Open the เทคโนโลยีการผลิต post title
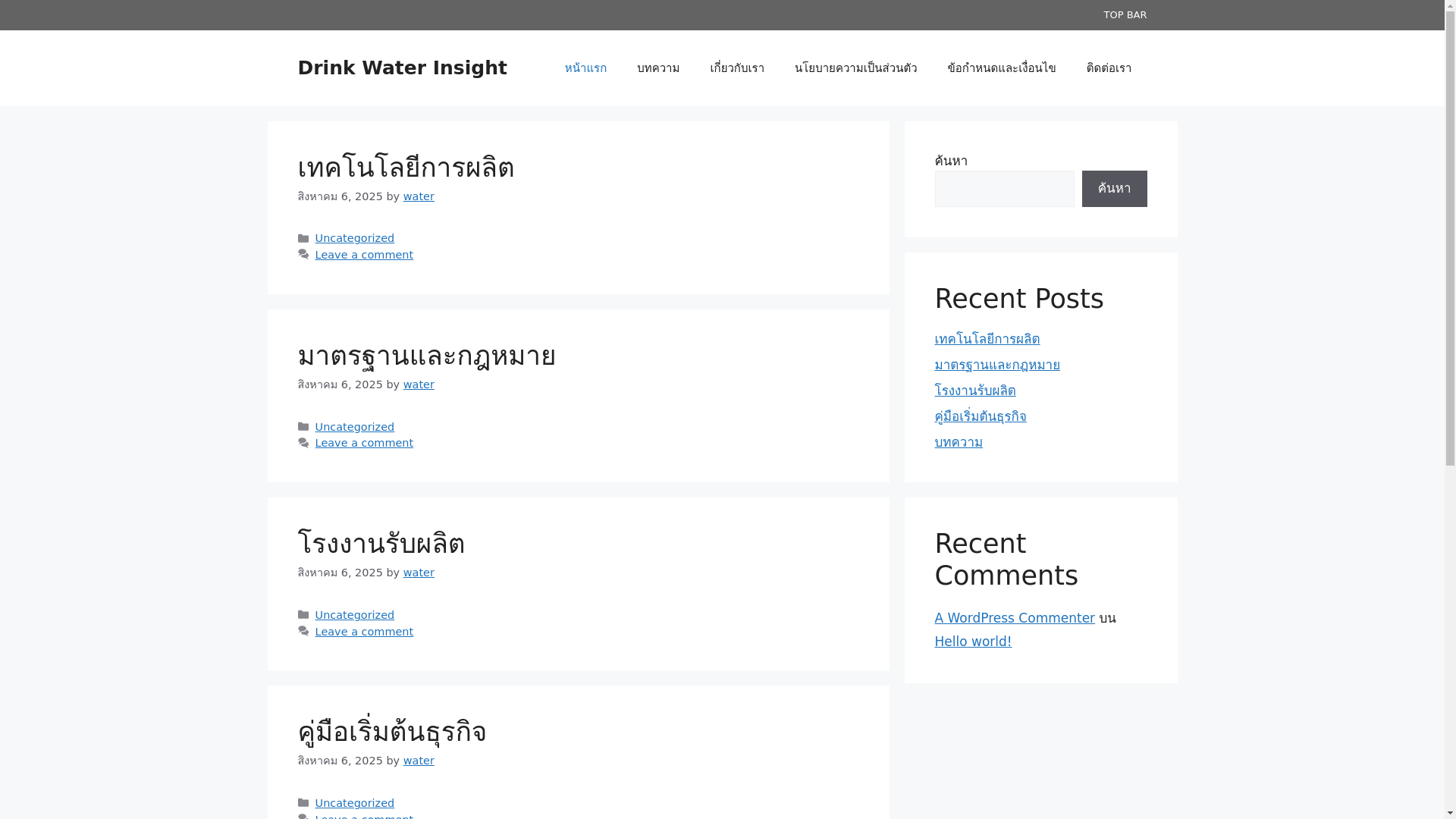This screenshot has width=1456, height=819. click(406, 168)
